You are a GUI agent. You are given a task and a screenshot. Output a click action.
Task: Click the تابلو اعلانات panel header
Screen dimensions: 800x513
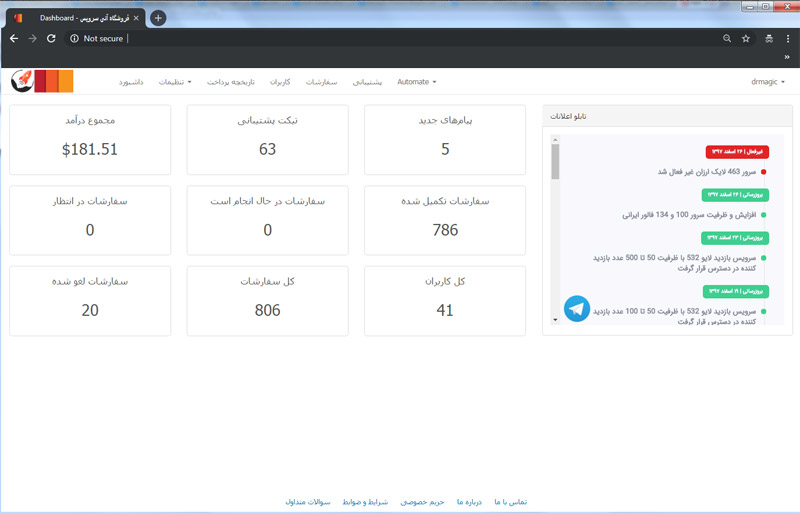pos(667,116)
